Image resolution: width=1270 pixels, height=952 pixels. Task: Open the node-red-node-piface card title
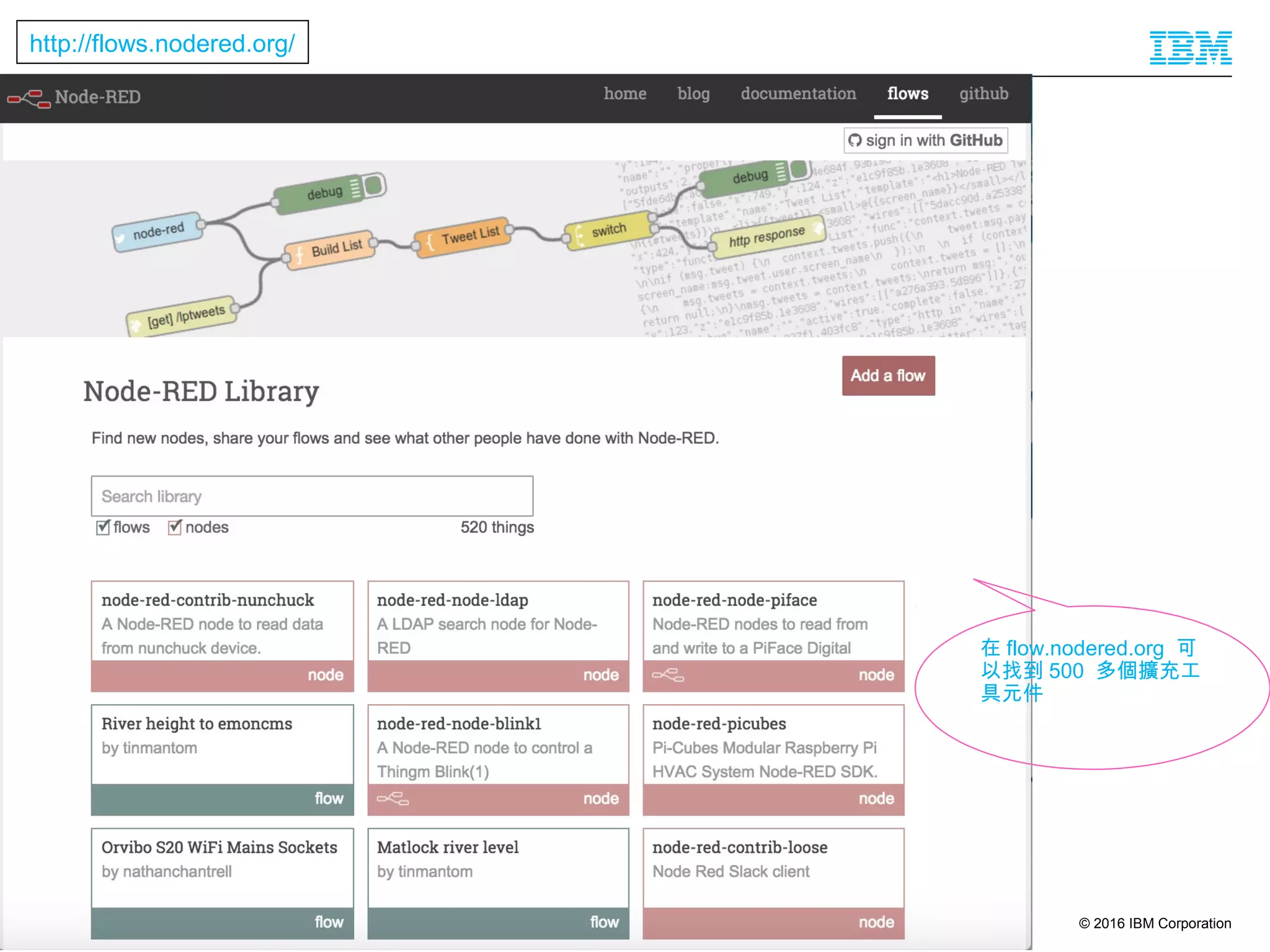[734, 600]
